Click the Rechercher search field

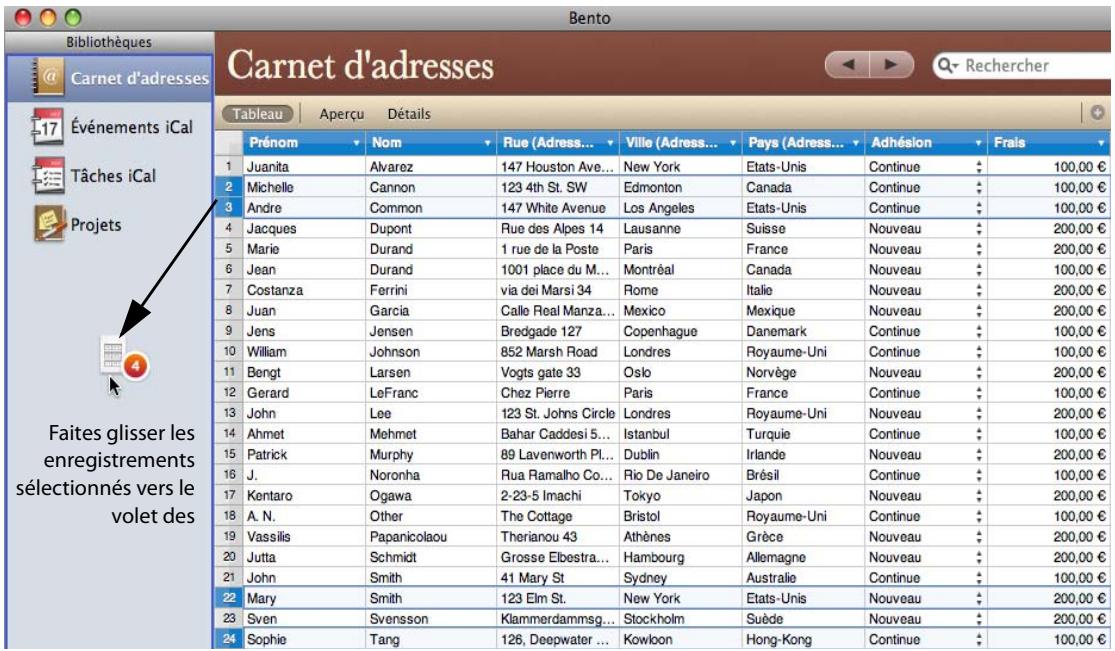click(1024, 65)
